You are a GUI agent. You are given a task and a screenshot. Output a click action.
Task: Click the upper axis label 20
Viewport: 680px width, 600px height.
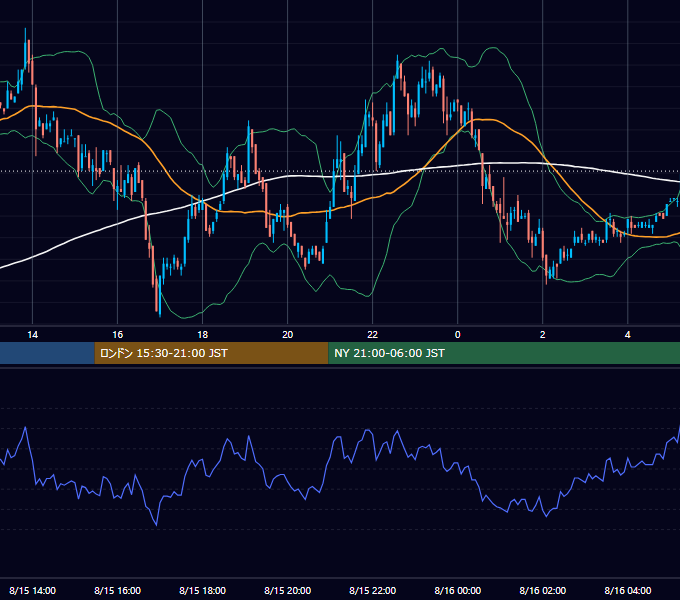(288, 335)
